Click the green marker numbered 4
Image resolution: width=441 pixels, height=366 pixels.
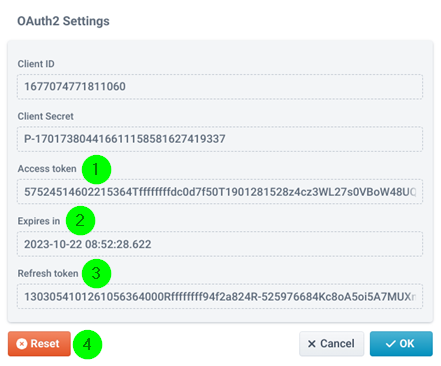87,344
